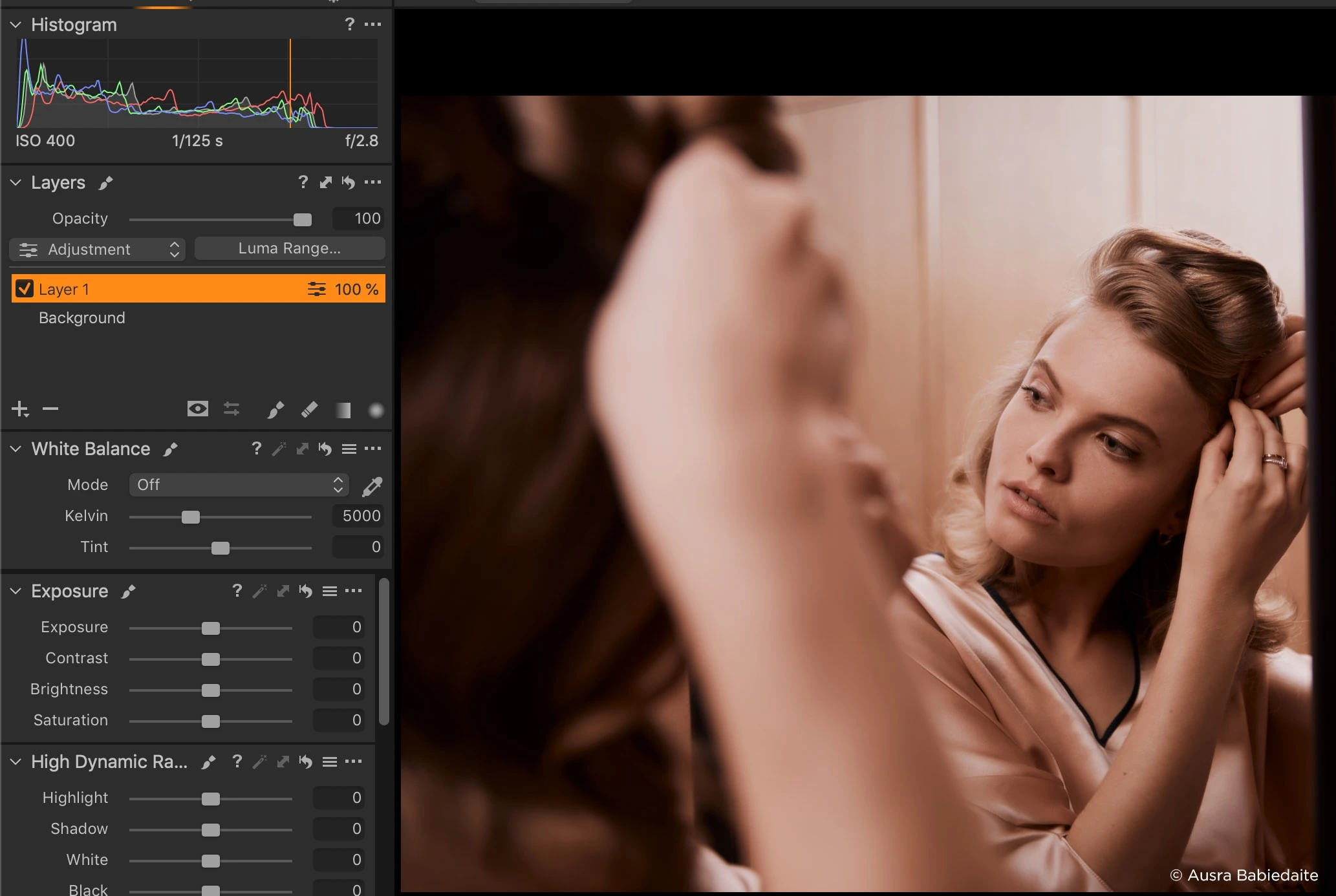Click the High Dynamic Range reset icon
The height and width of the screenshot is (896, 1336).
[305, 762]
